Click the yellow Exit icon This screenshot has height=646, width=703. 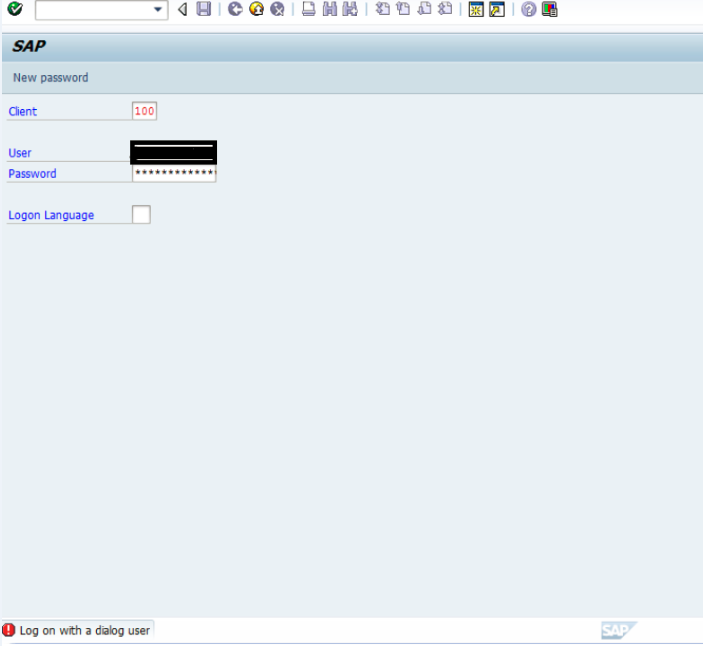[256, 9]
